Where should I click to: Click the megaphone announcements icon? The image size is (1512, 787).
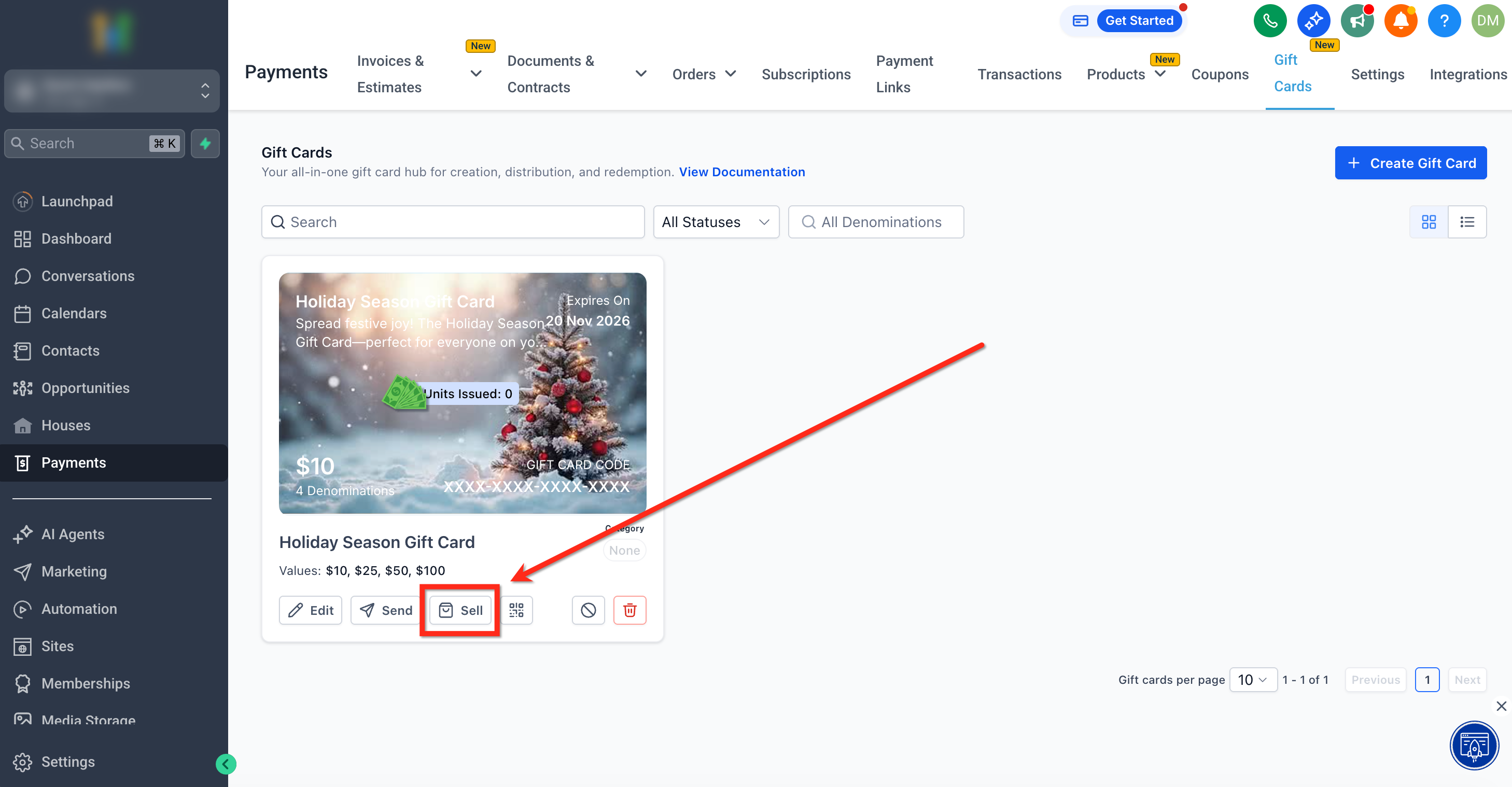click(x=1356, y=21)
